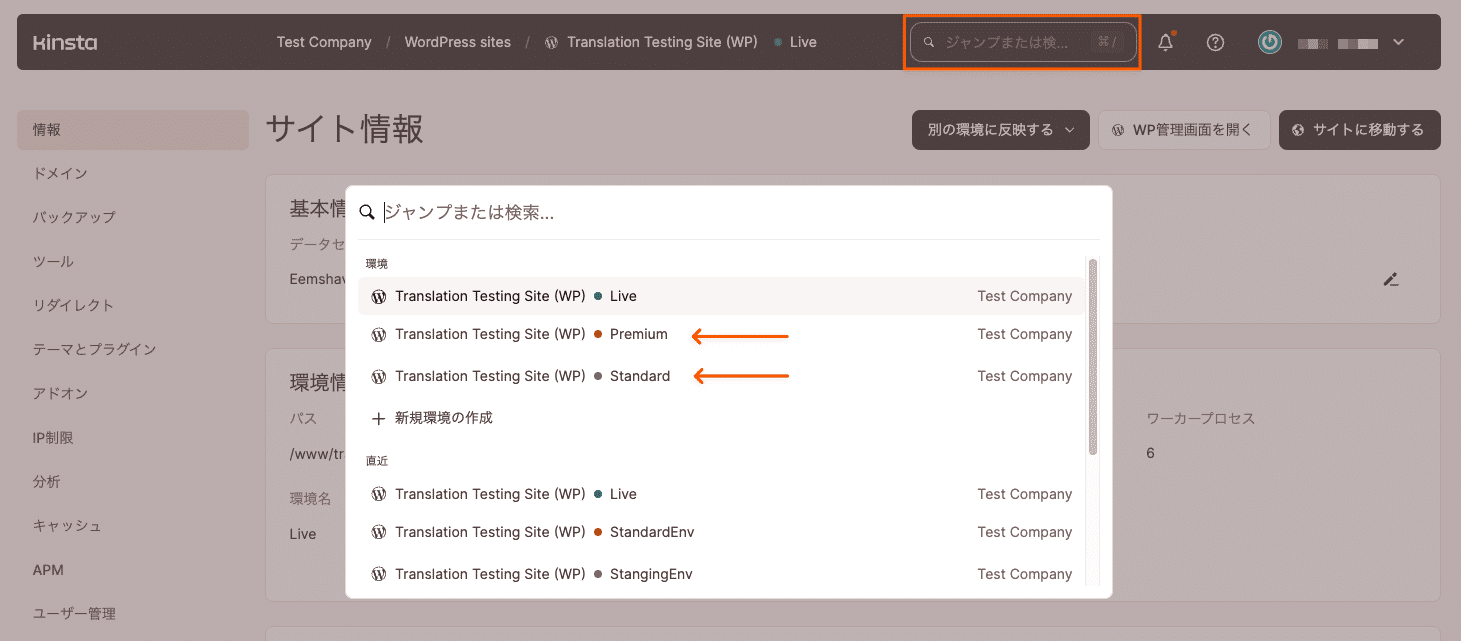
Task: Click the WordPress icon in the breadcrumb
Action: [551, 42]
